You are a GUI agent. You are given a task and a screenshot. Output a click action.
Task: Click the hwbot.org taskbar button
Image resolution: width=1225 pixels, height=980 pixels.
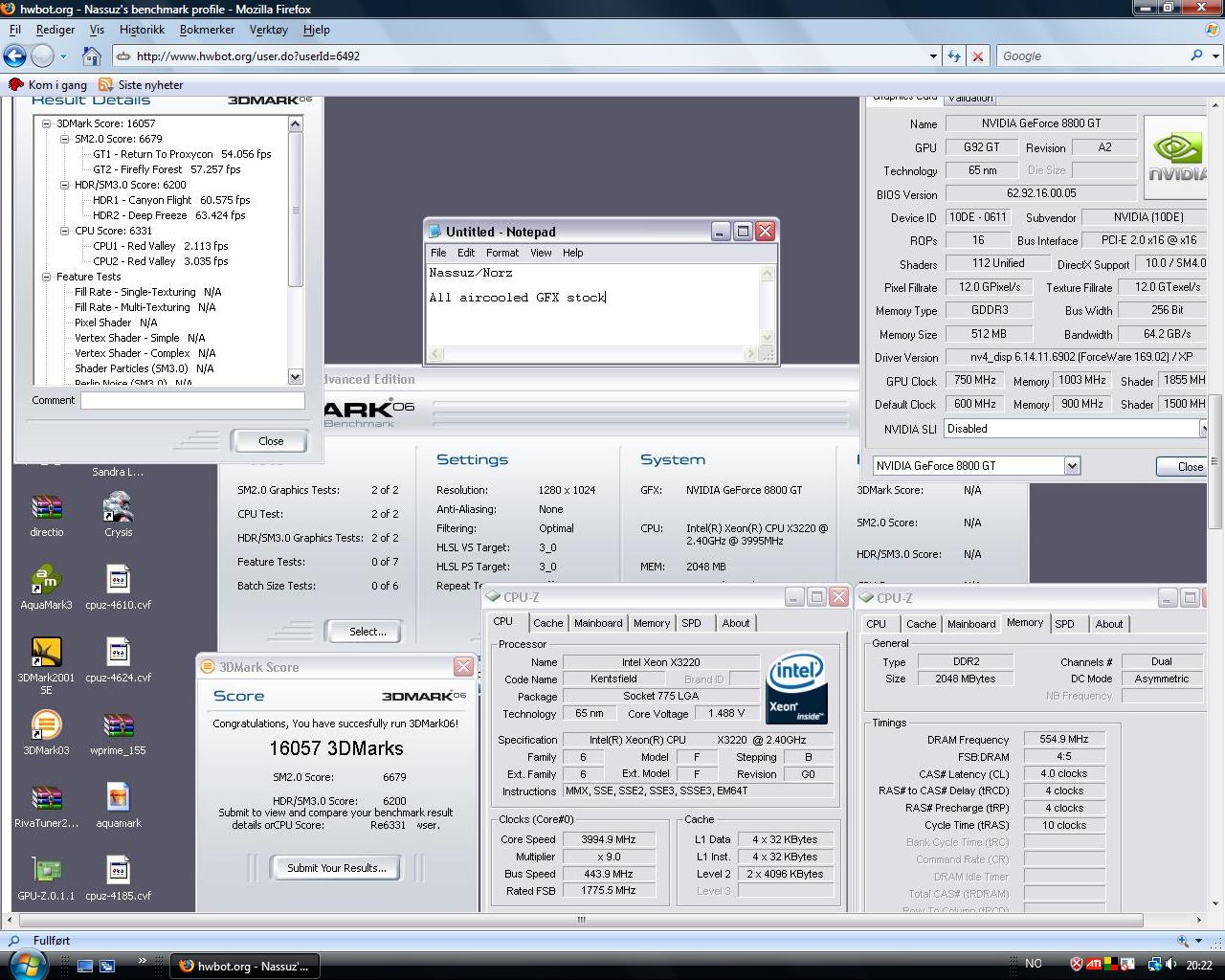(245, 966)
